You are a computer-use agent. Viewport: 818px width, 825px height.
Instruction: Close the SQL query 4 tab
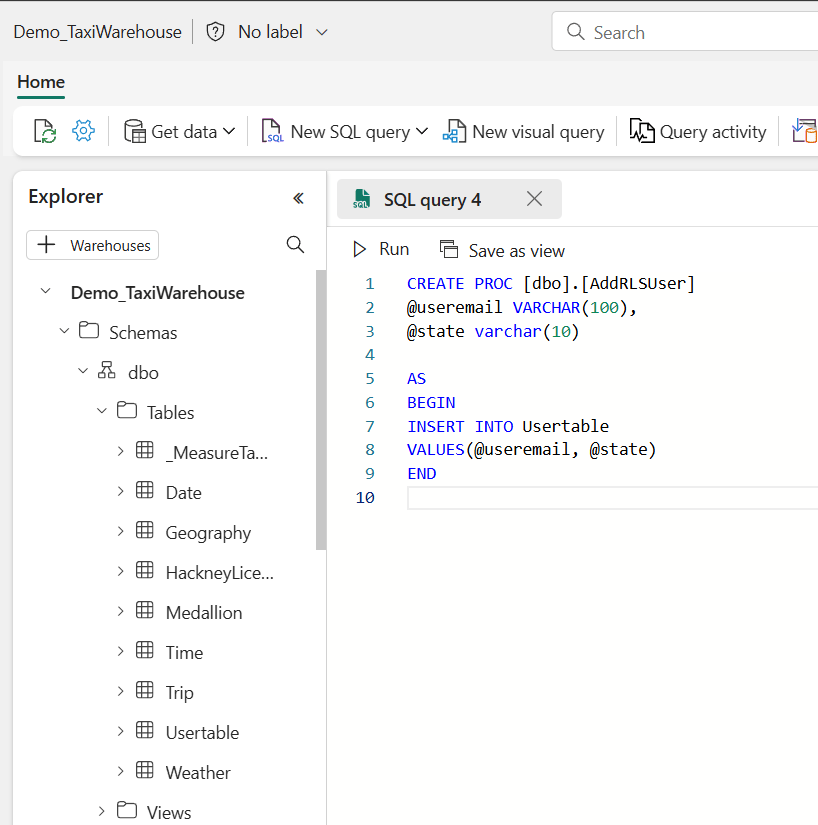(x=534, y=199)
